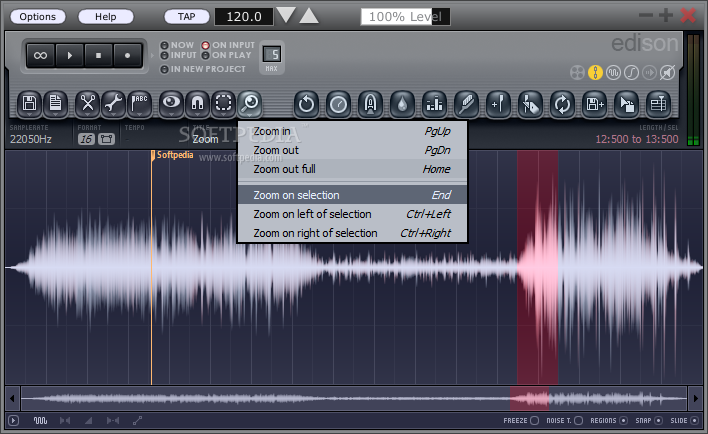Click the scrollbar right arrow
The image size is (708, 434).
click(x=695, y=398)
